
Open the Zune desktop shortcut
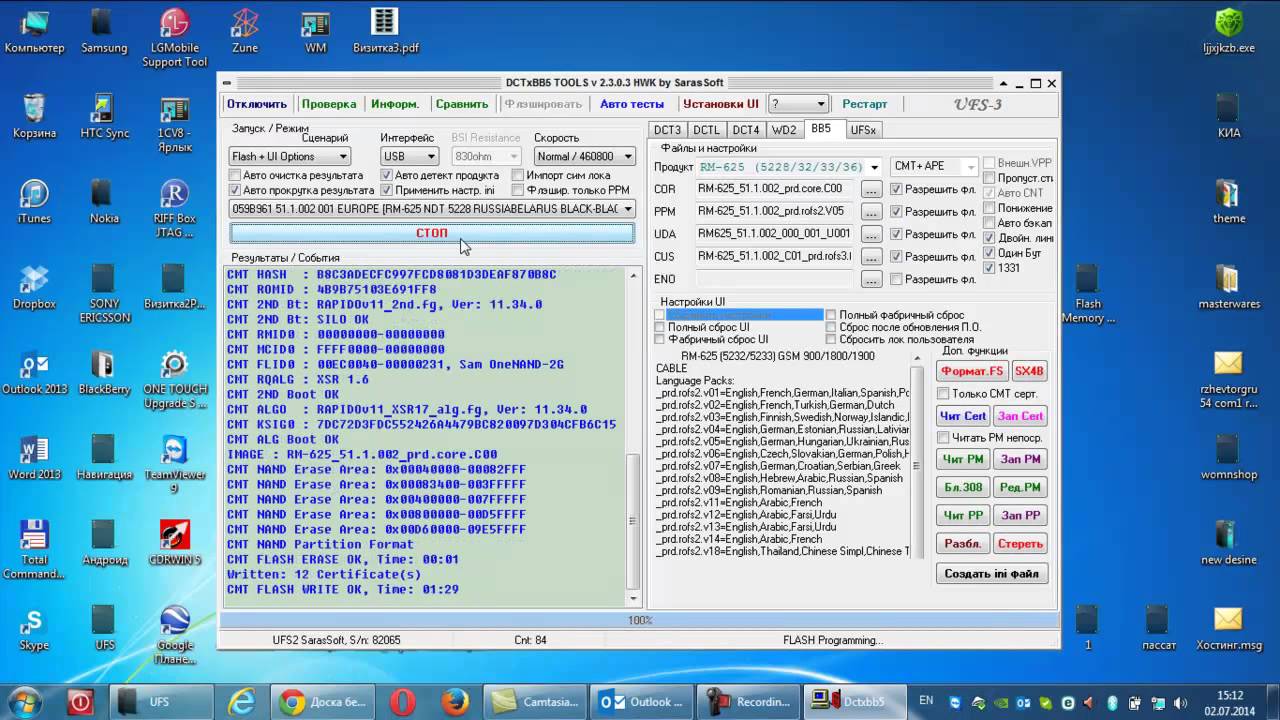[x=244, y=32]
